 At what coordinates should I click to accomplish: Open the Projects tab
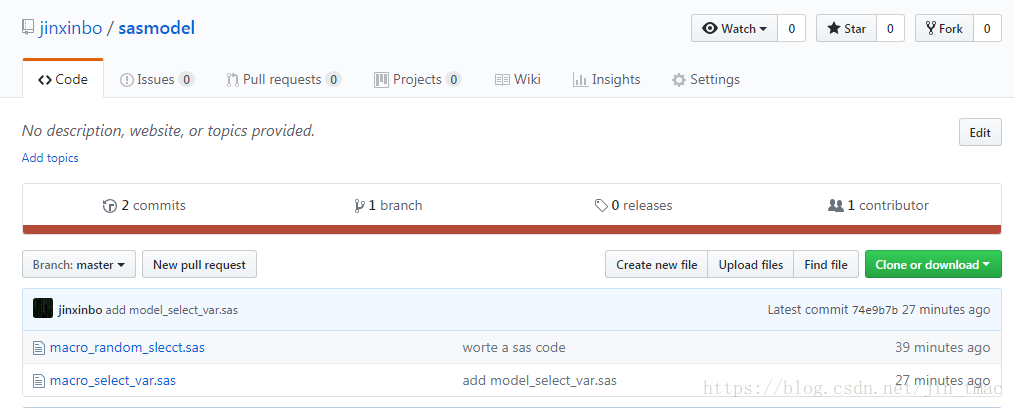coord(418,80)
